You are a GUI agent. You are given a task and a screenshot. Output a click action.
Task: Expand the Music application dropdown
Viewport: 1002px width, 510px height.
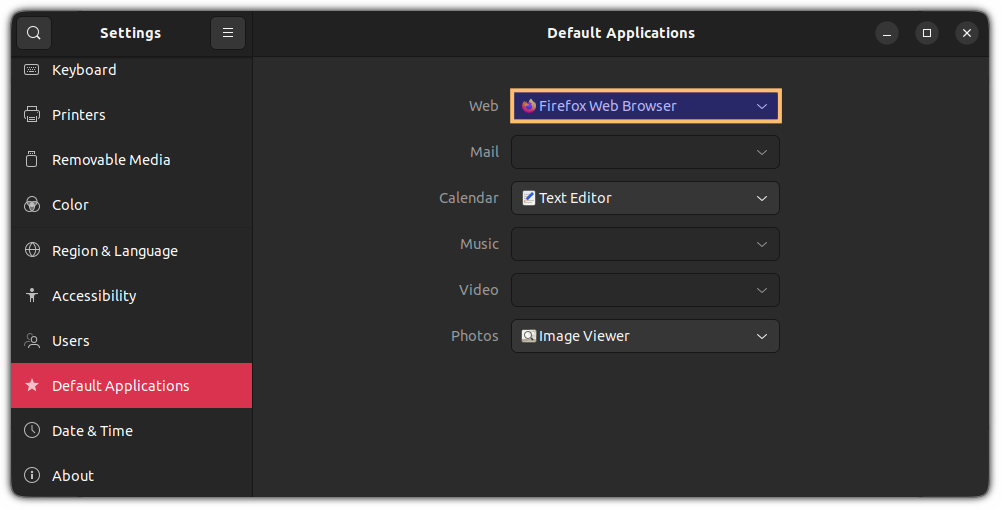645,244
